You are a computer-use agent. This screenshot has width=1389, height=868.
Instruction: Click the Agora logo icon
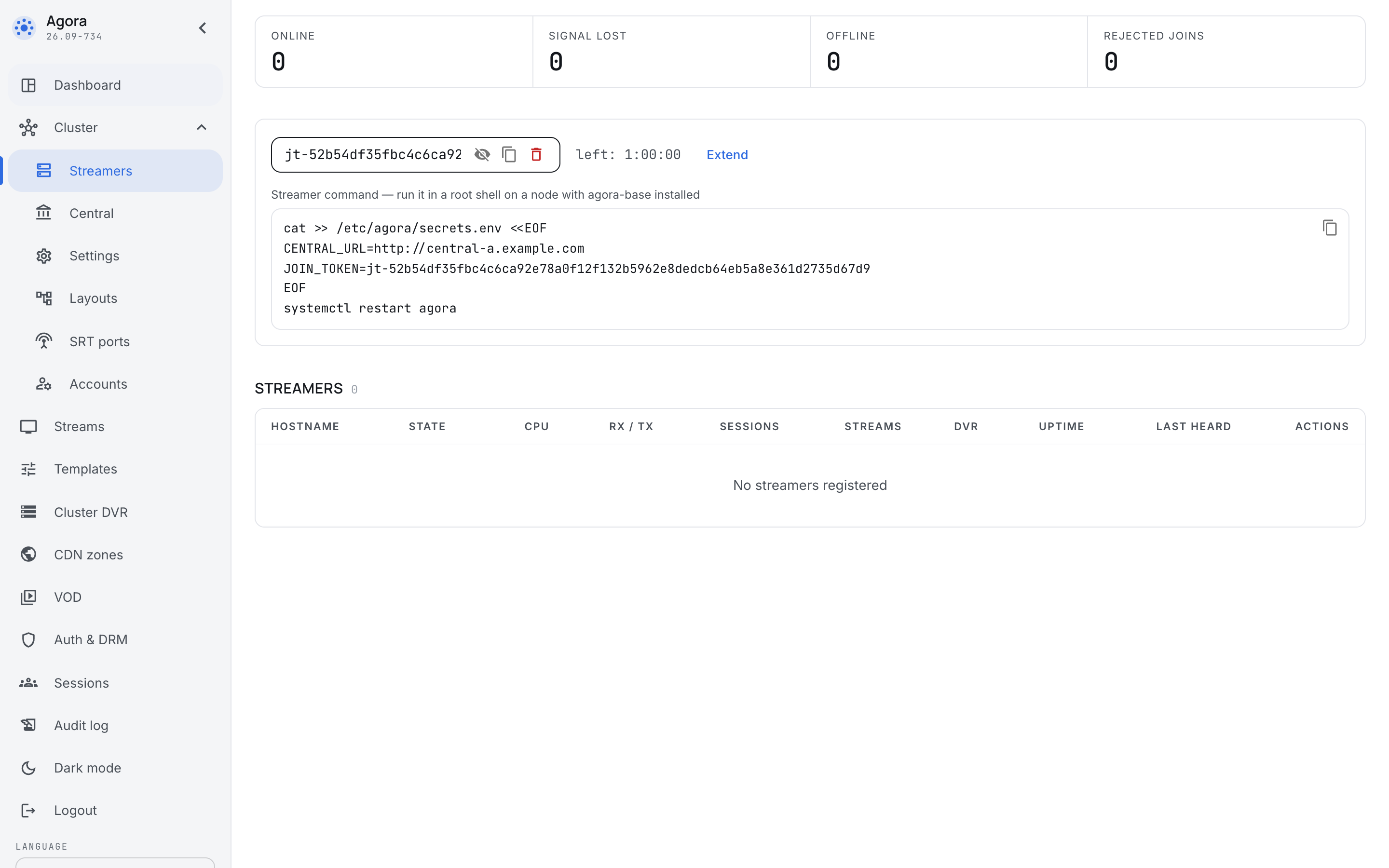(24, 27)
